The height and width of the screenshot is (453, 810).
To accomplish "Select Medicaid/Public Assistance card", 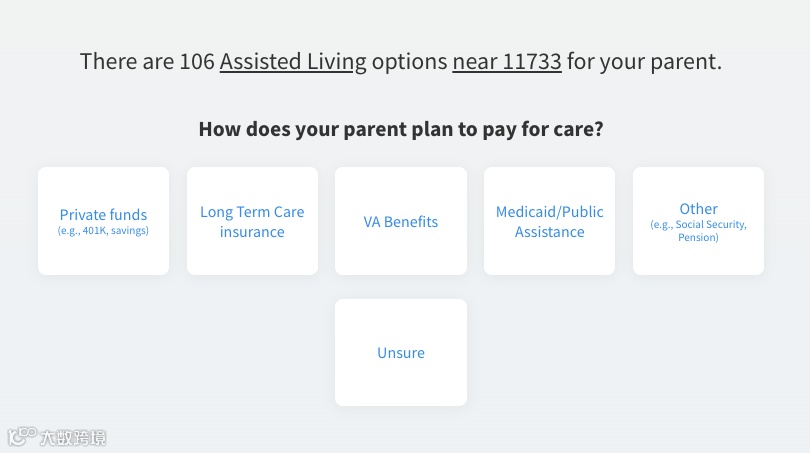I will (550, 221).
